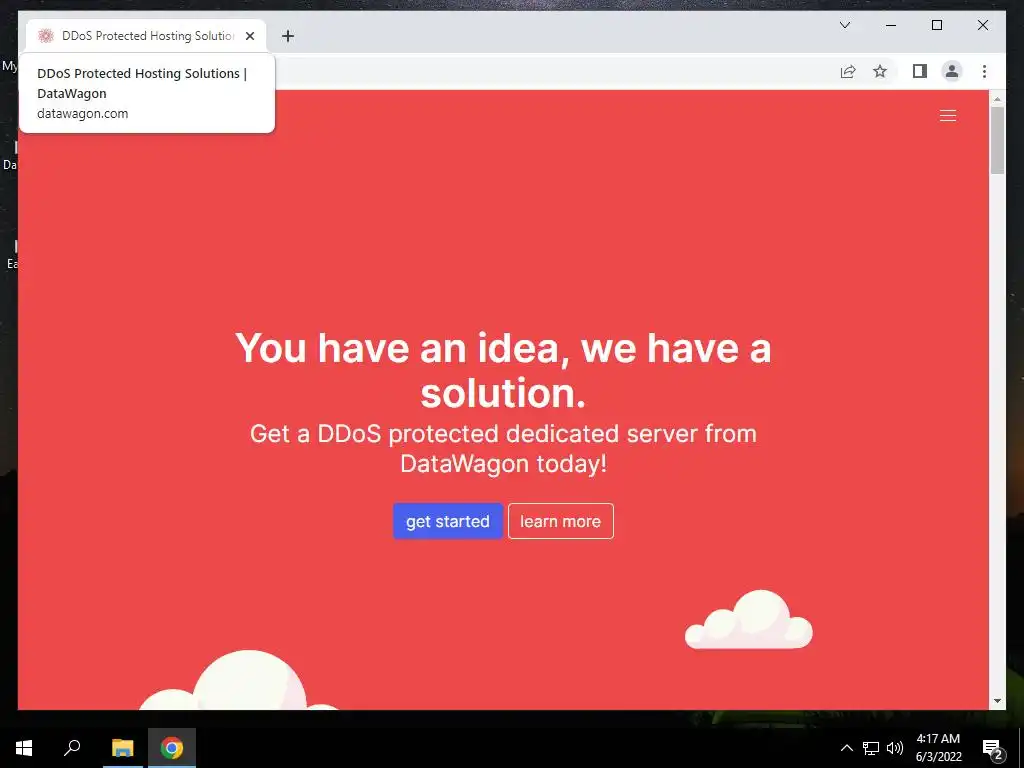Open the network status tray icon
Image resolution: width=1024 pixels, height=768 pixels.
tap(871, 748)
